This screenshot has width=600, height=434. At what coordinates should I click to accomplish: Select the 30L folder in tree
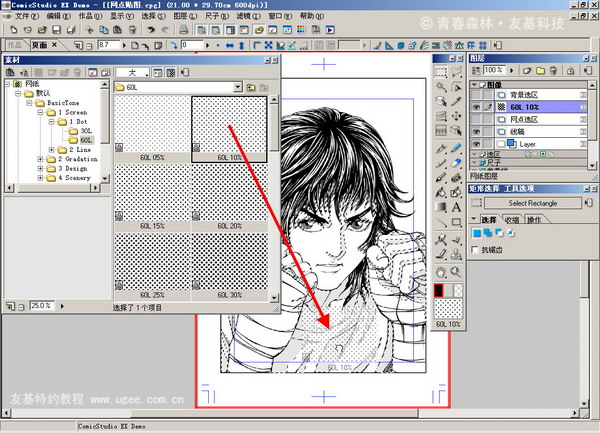[81, 131]
